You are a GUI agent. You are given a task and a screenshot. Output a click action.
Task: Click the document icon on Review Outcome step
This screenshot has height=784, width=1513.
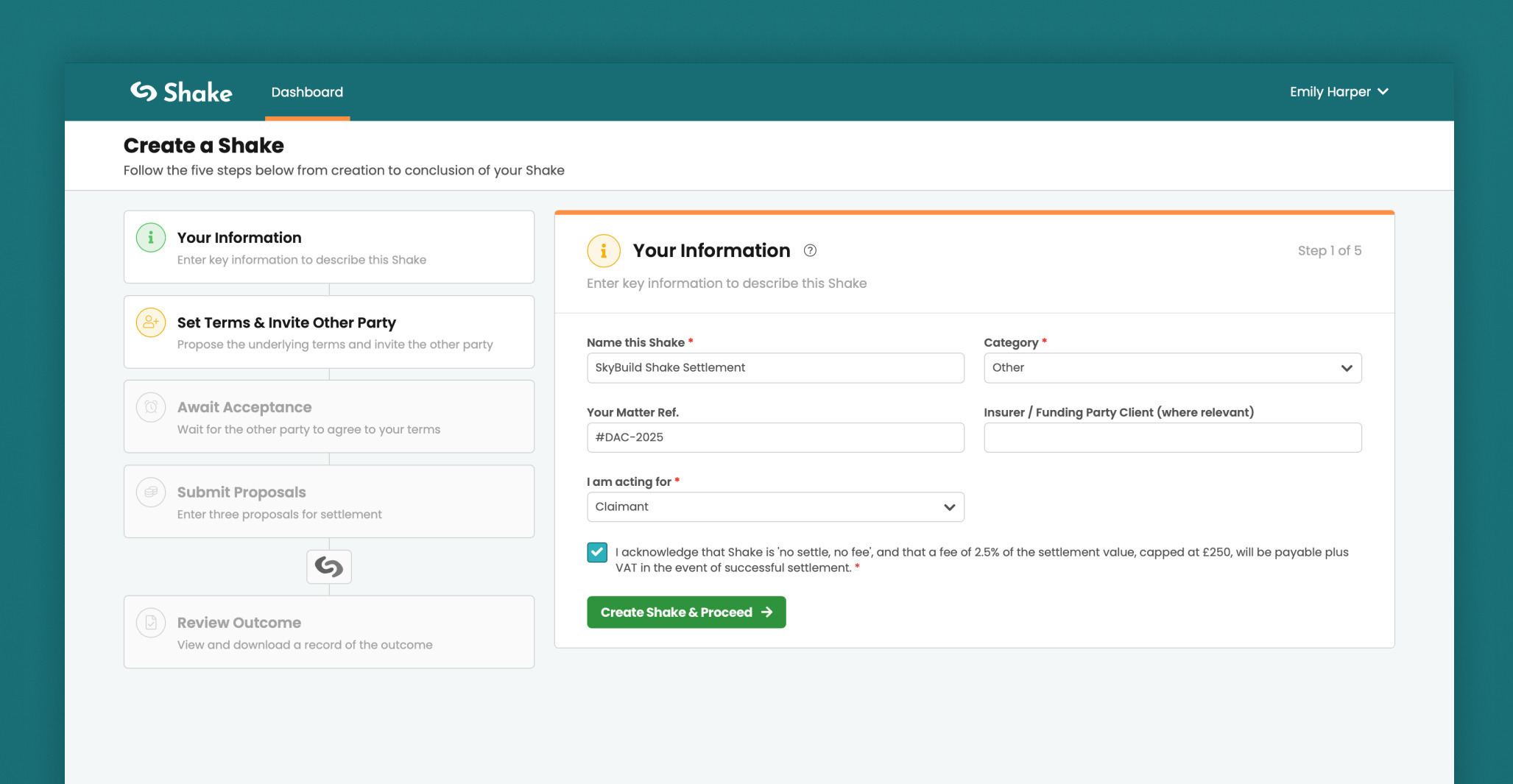pyautogui.click(x=150, y=622)
